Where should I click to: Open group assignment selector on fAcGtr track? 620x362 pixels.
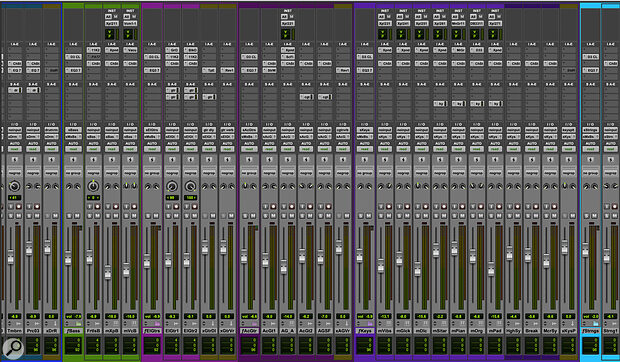point(249,173)
